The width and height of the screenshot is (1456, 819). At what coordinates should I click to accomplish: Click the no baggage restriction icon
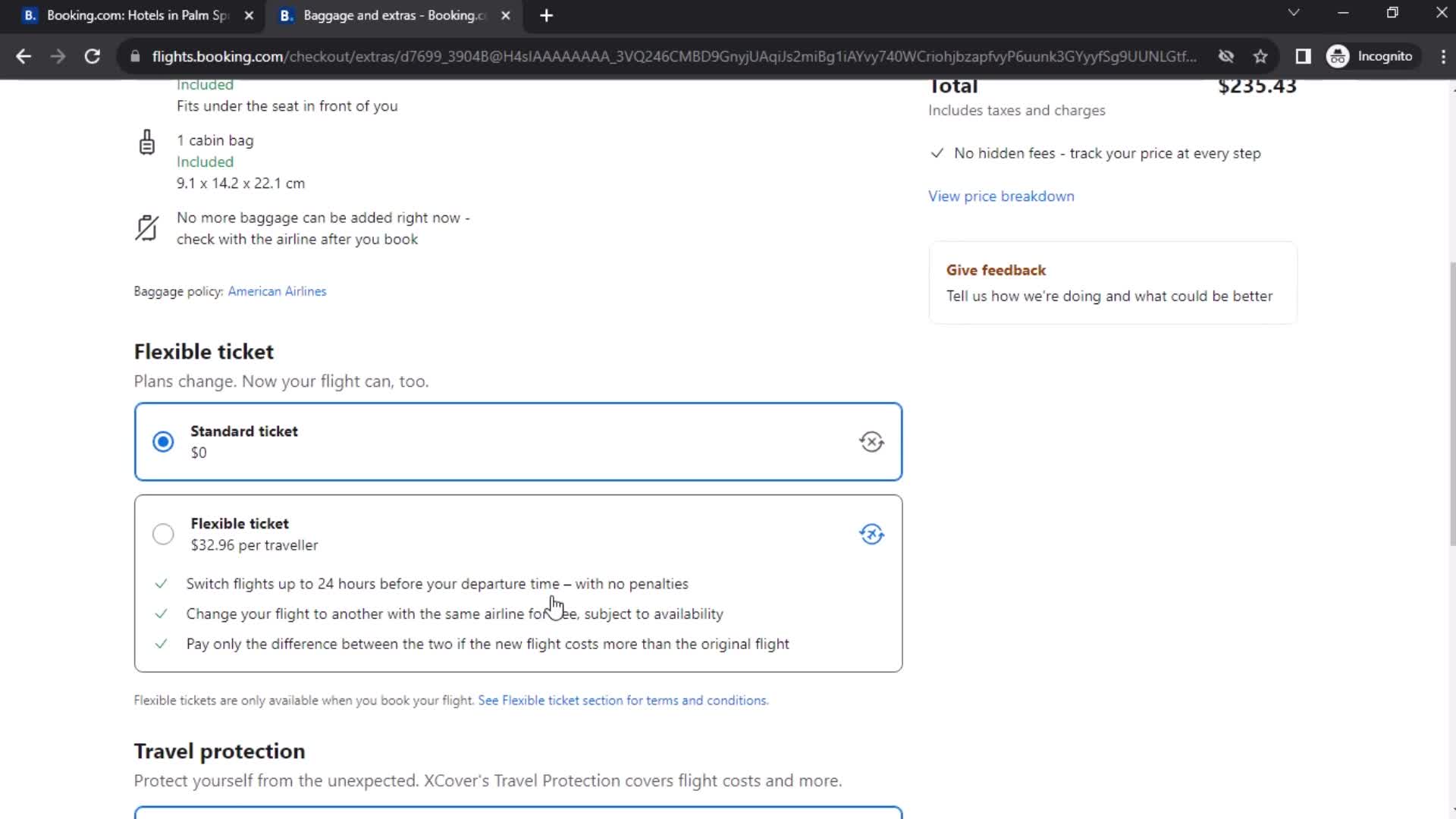[x=148, y=228]
